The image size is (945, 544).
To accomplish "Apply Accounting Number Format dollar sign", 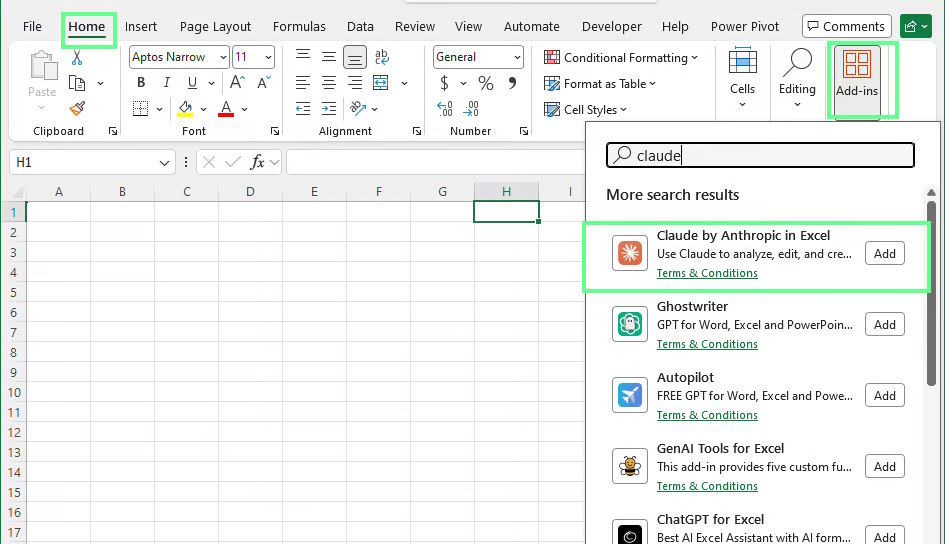I will tap(444, 83).
